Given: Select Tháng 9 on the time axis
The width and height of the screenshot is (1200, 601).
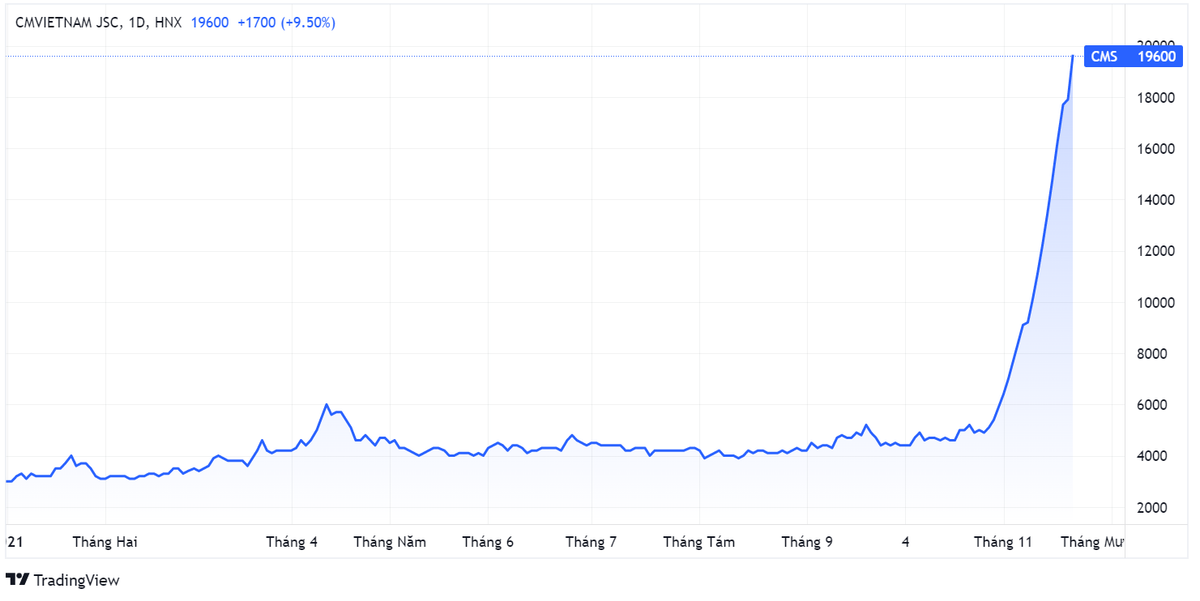Looking at the screenshot, I should click(x=807, y=542).
